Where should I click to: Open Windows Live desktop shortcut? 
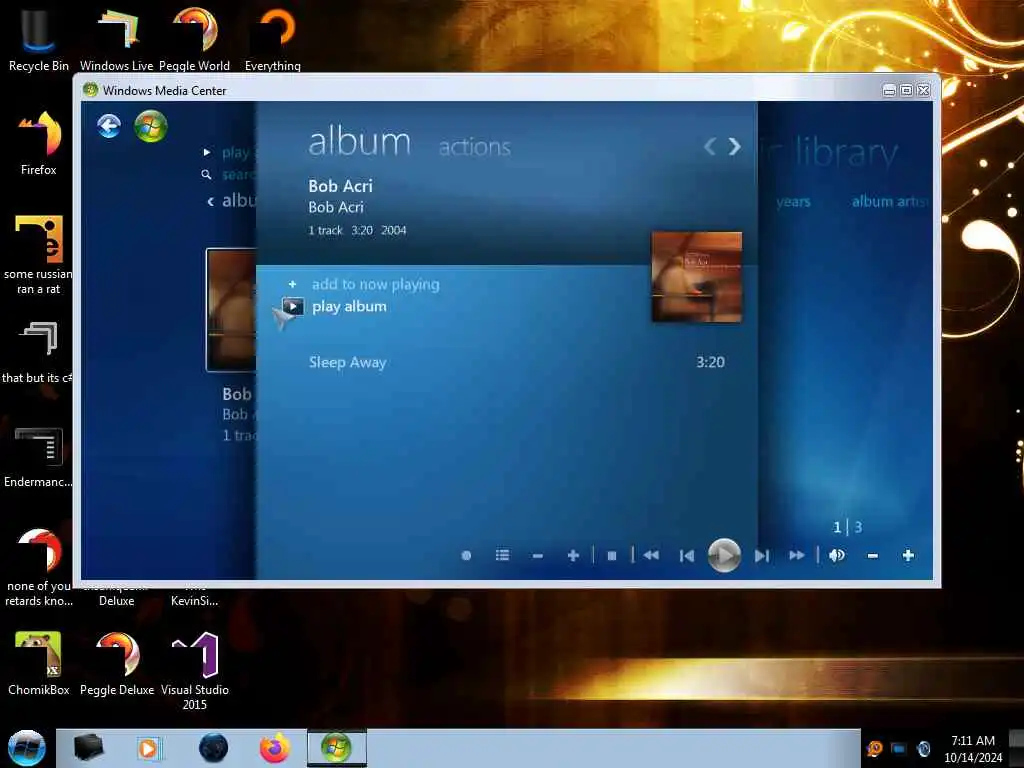pos(116,37)
